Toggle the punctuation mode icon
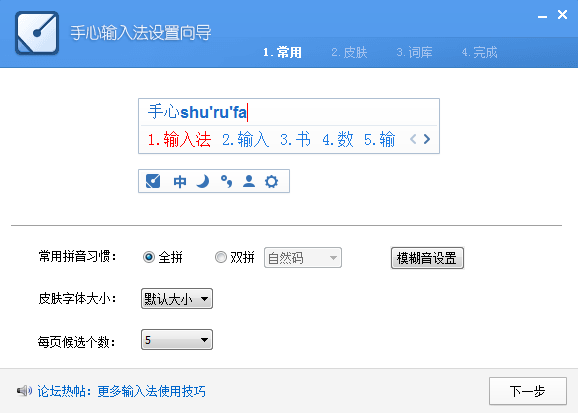 tap(226, 181)
